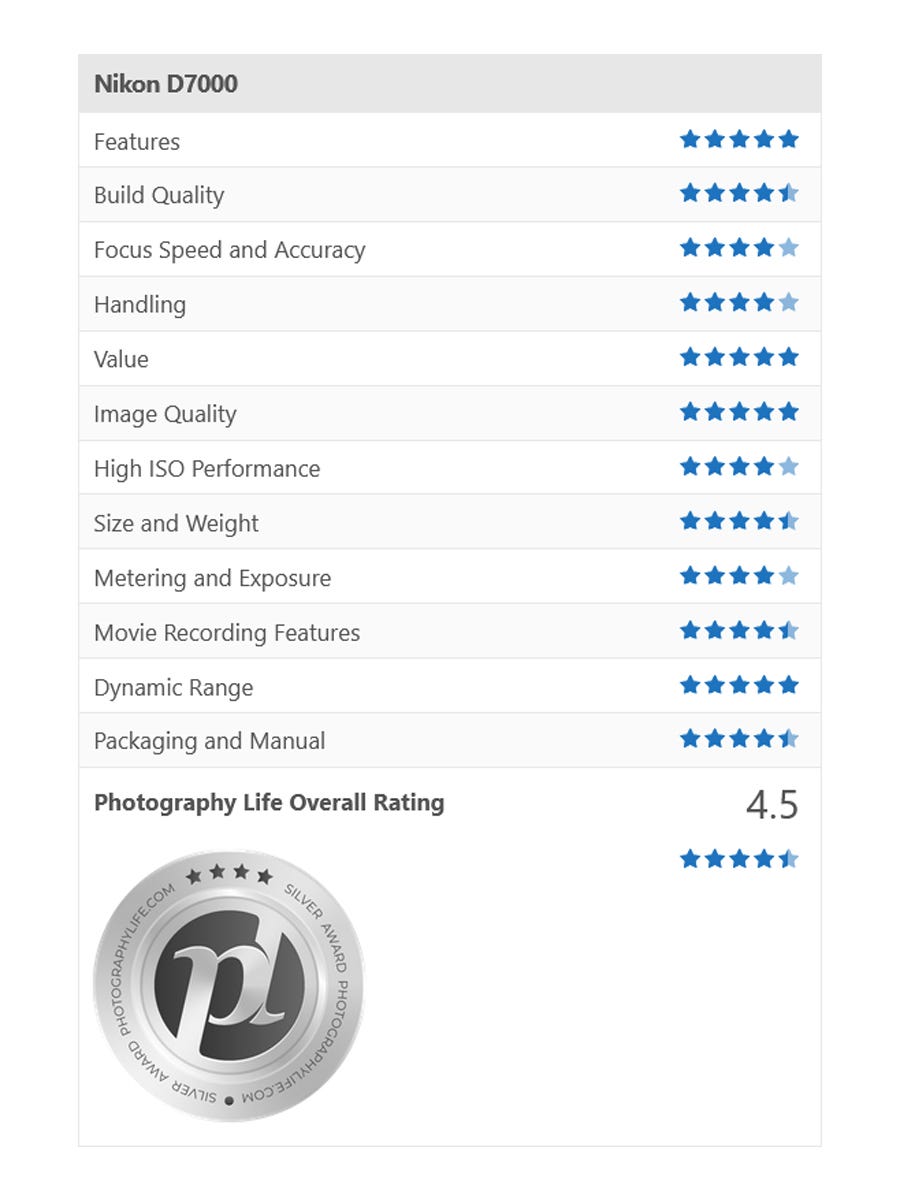Screen dimensions: 900x1200
Task: Click the Dynamic Range star rating
Action: coord(739,686)
